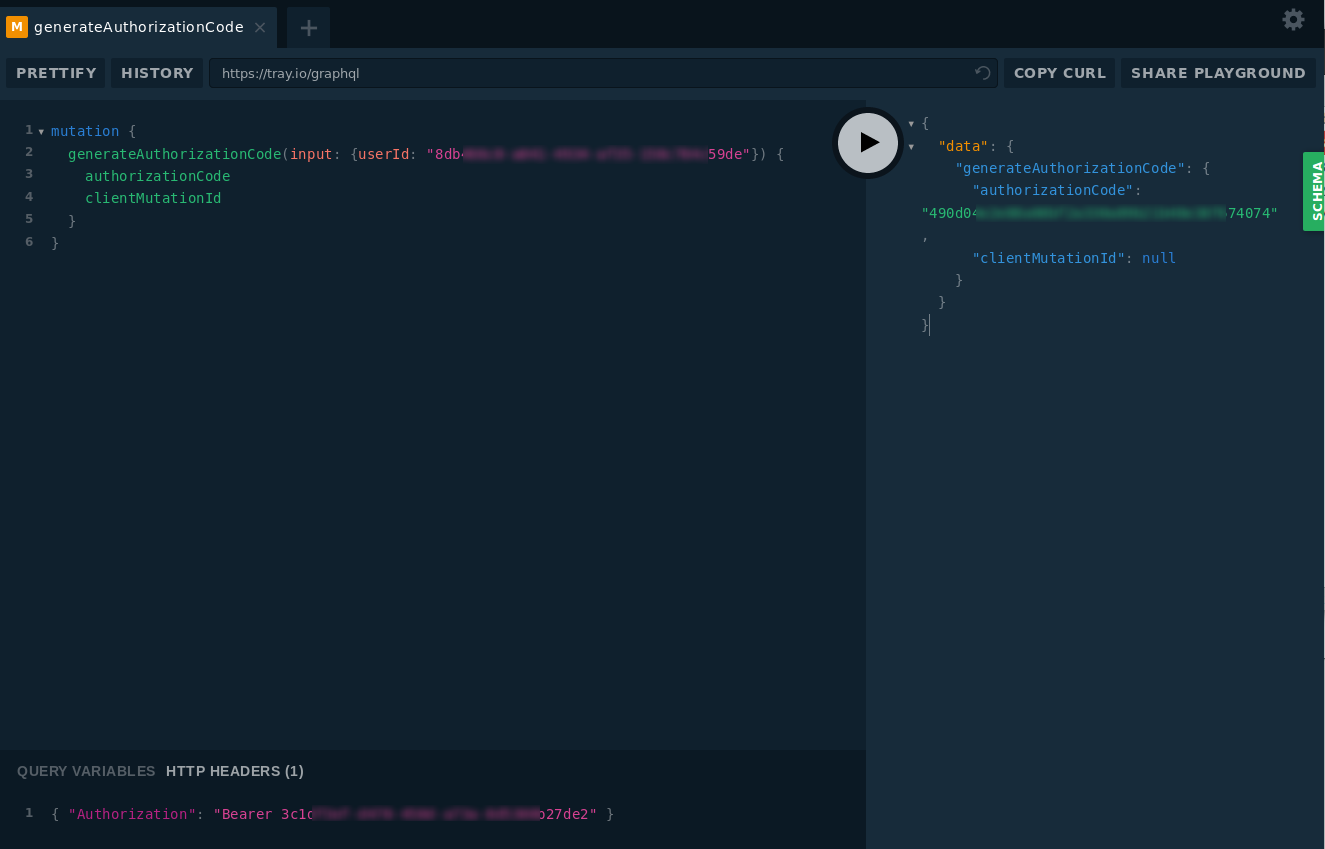Collapse the root response object arrow
The height and width of the screenshot is (849, 1325).
point(911,124)
